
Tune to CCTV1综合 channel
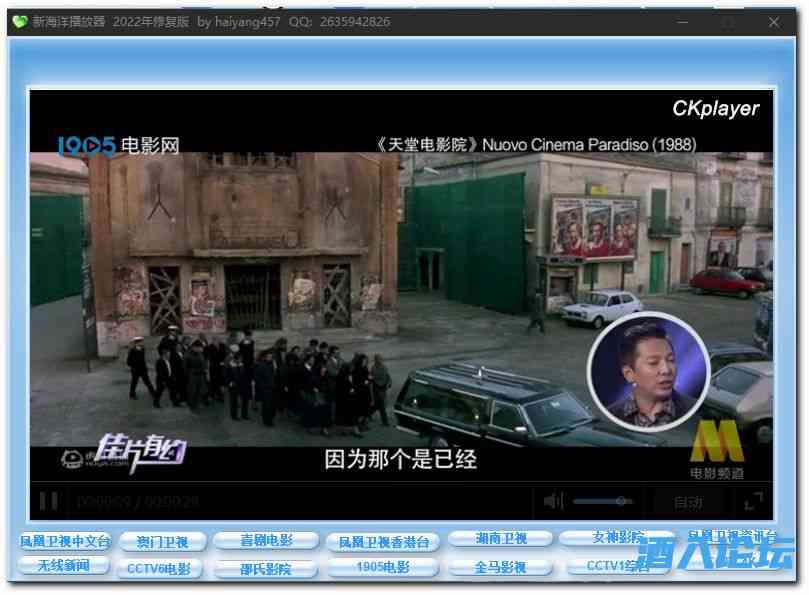617,566
